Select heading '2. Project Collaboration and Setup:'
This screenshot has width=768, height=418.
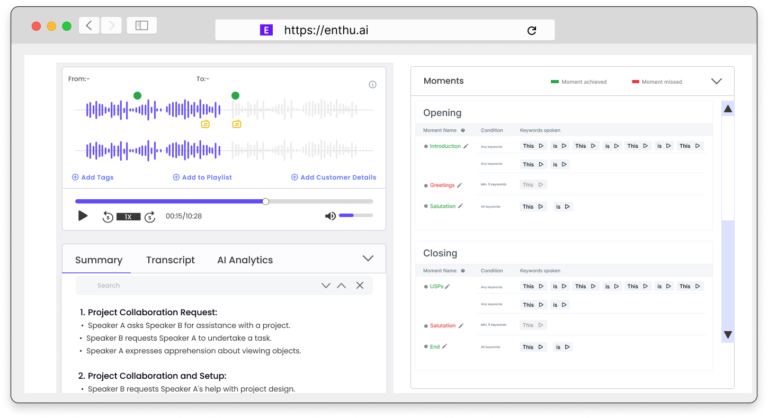click(x=152, y=376)
